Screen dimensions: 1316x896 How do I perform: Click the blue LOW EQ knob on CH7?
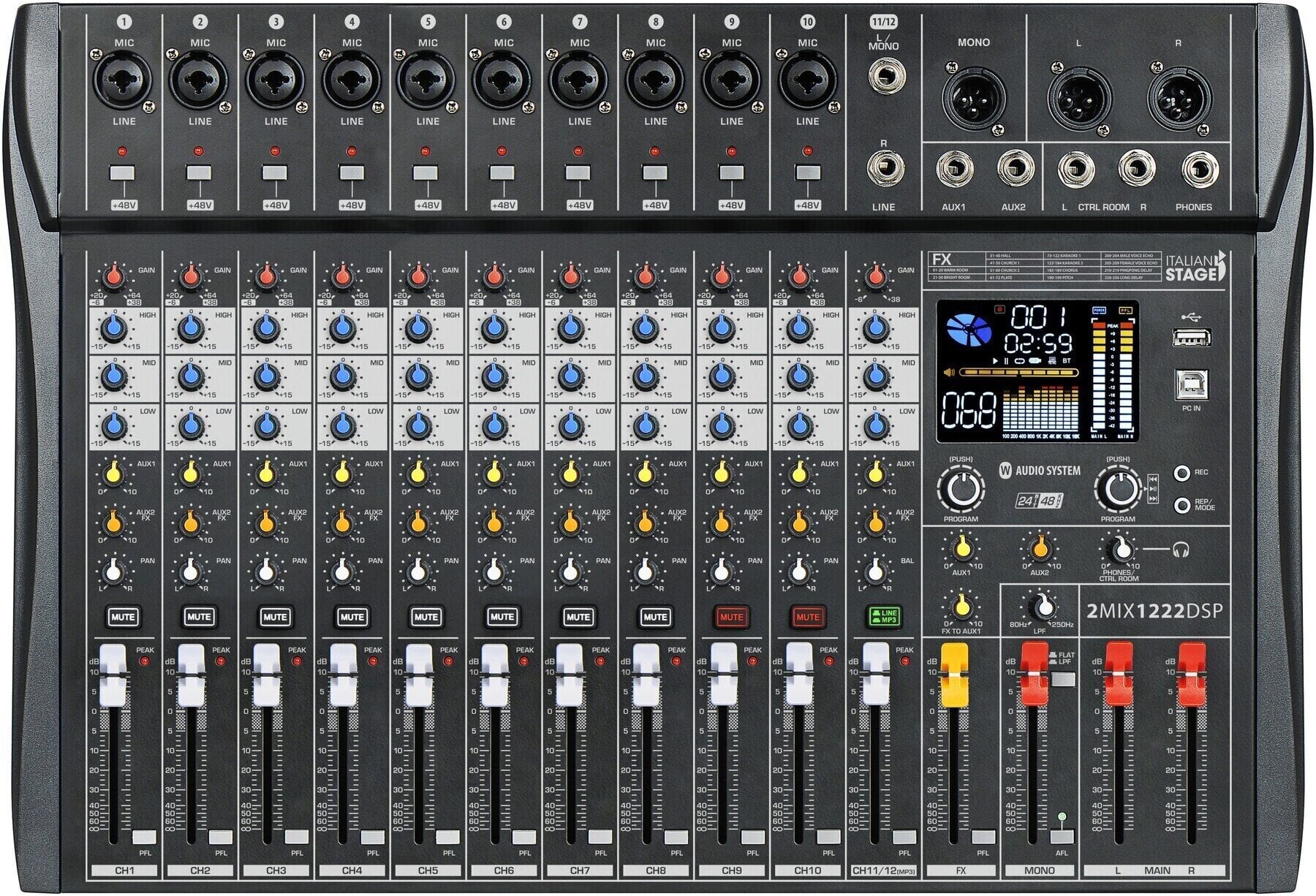(570, 425)
